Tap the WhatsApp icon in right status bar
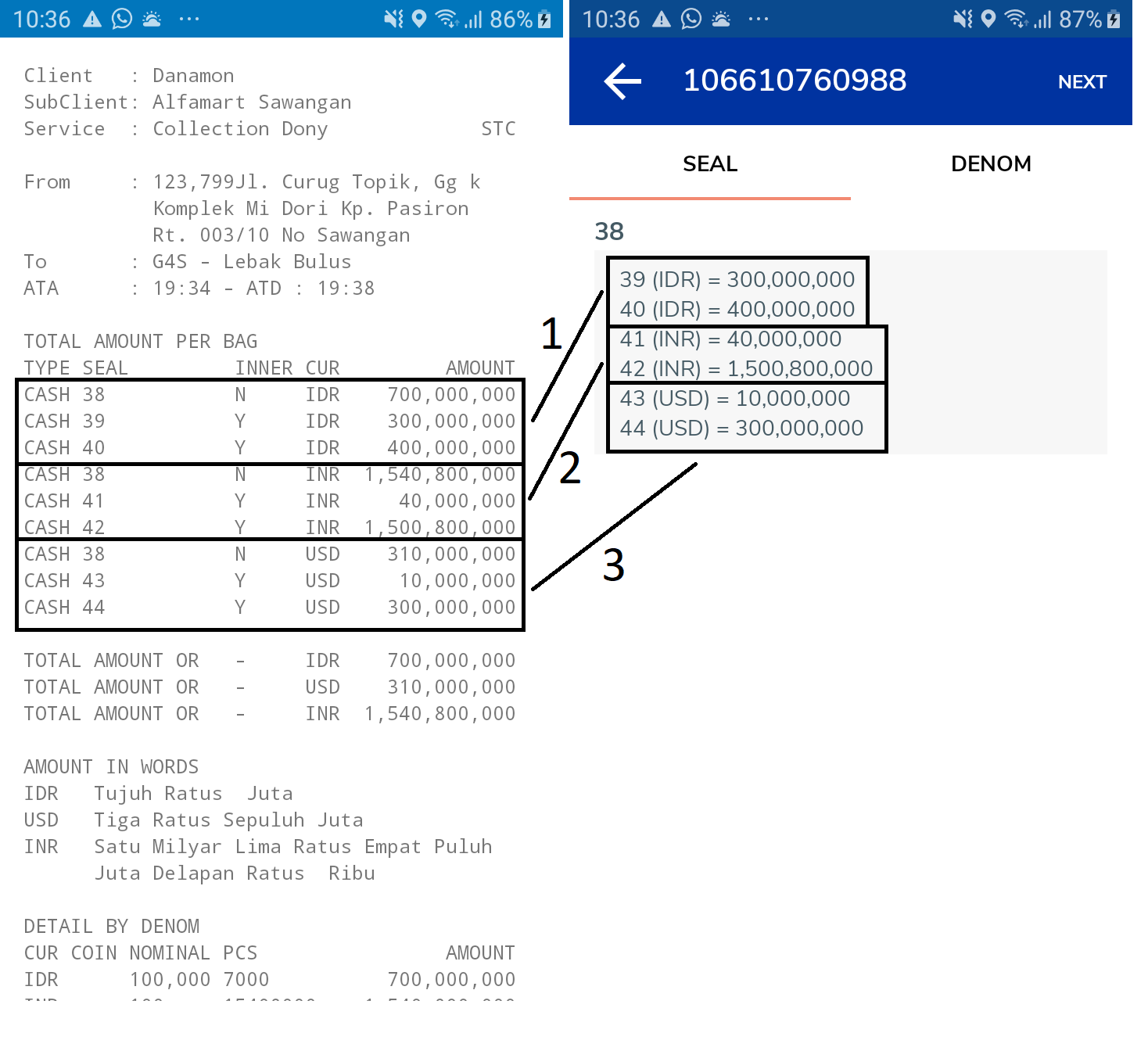The height and width of the screenshot is (1051, 1148). tap(691, 19)
